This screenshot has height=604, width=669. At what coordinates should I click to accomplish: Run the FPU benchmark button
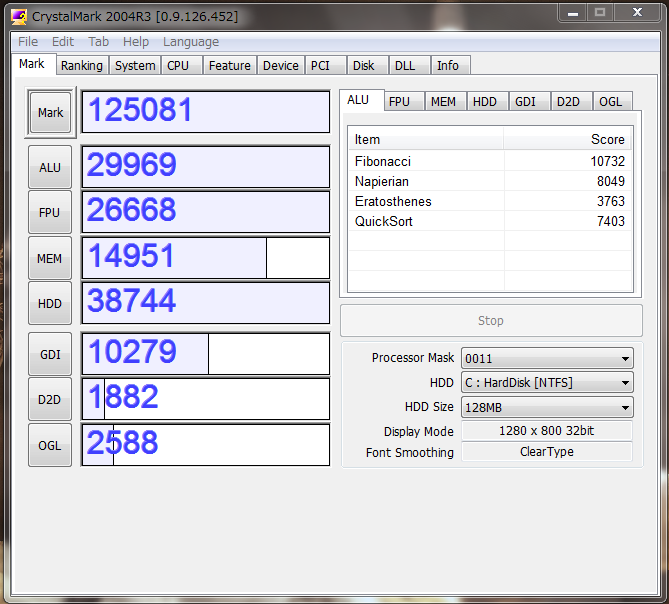[x=50, y=212]
